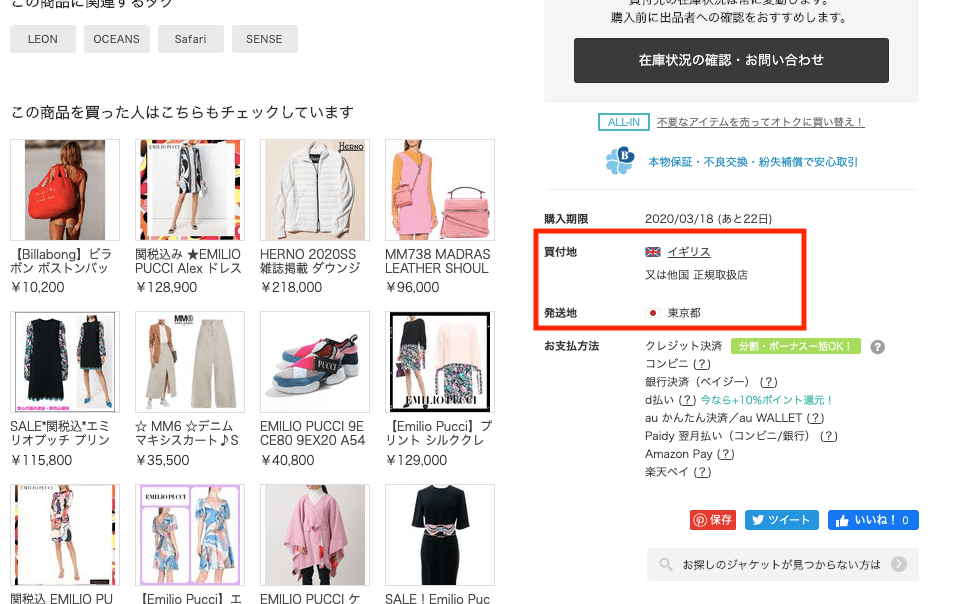Open the 銀行決済（ペイジー） help (?) link

[x=768, y=382]
